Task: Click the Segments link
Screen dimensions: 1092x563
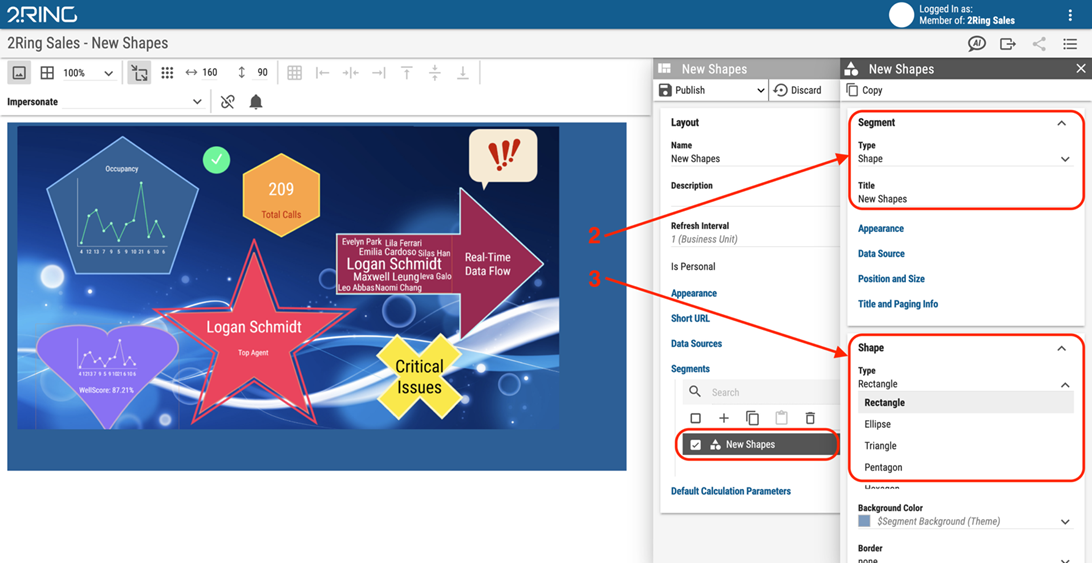Action: click(690, 369)
